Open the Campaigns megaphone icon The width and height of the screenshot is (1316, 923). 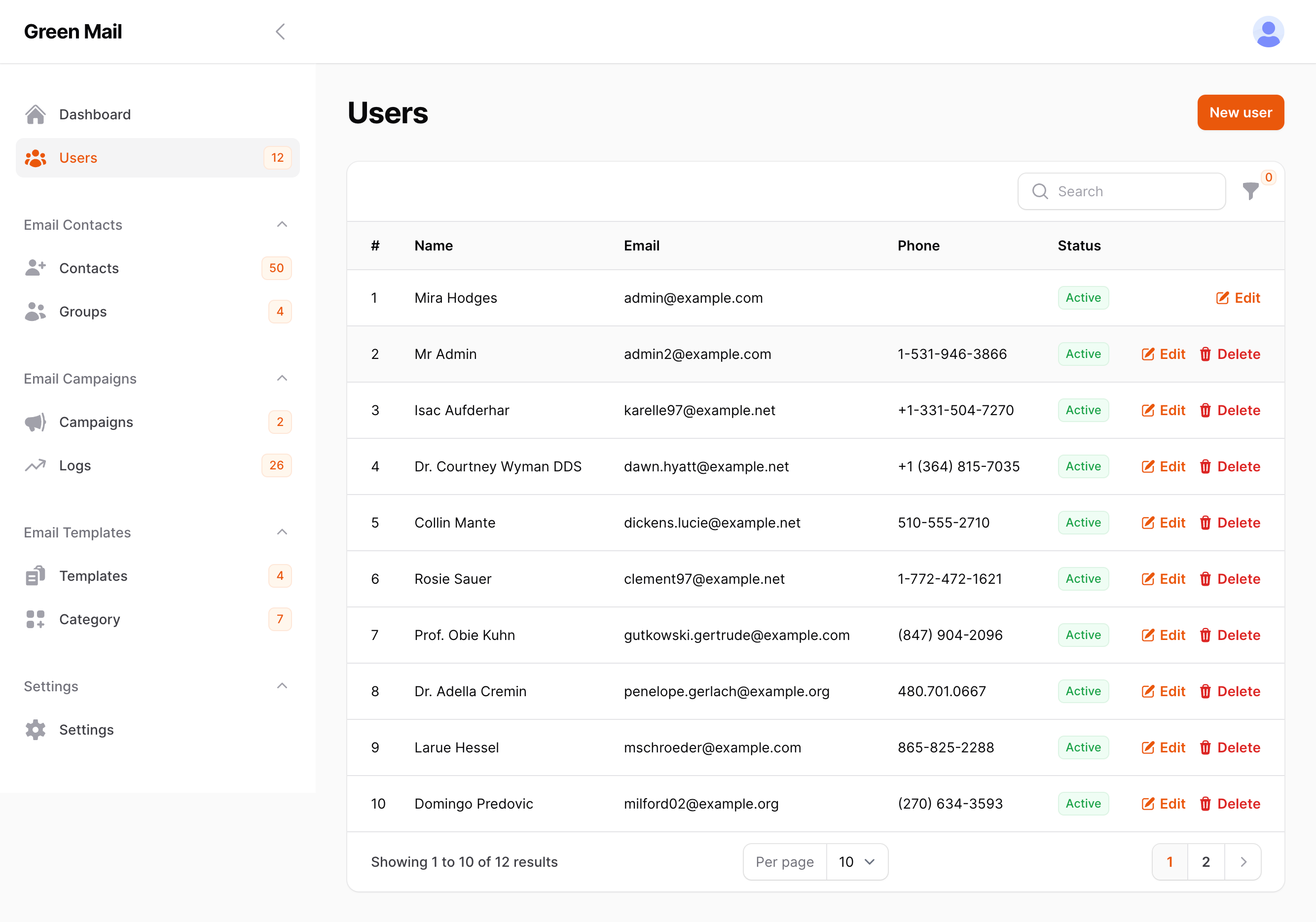[36, 422]
